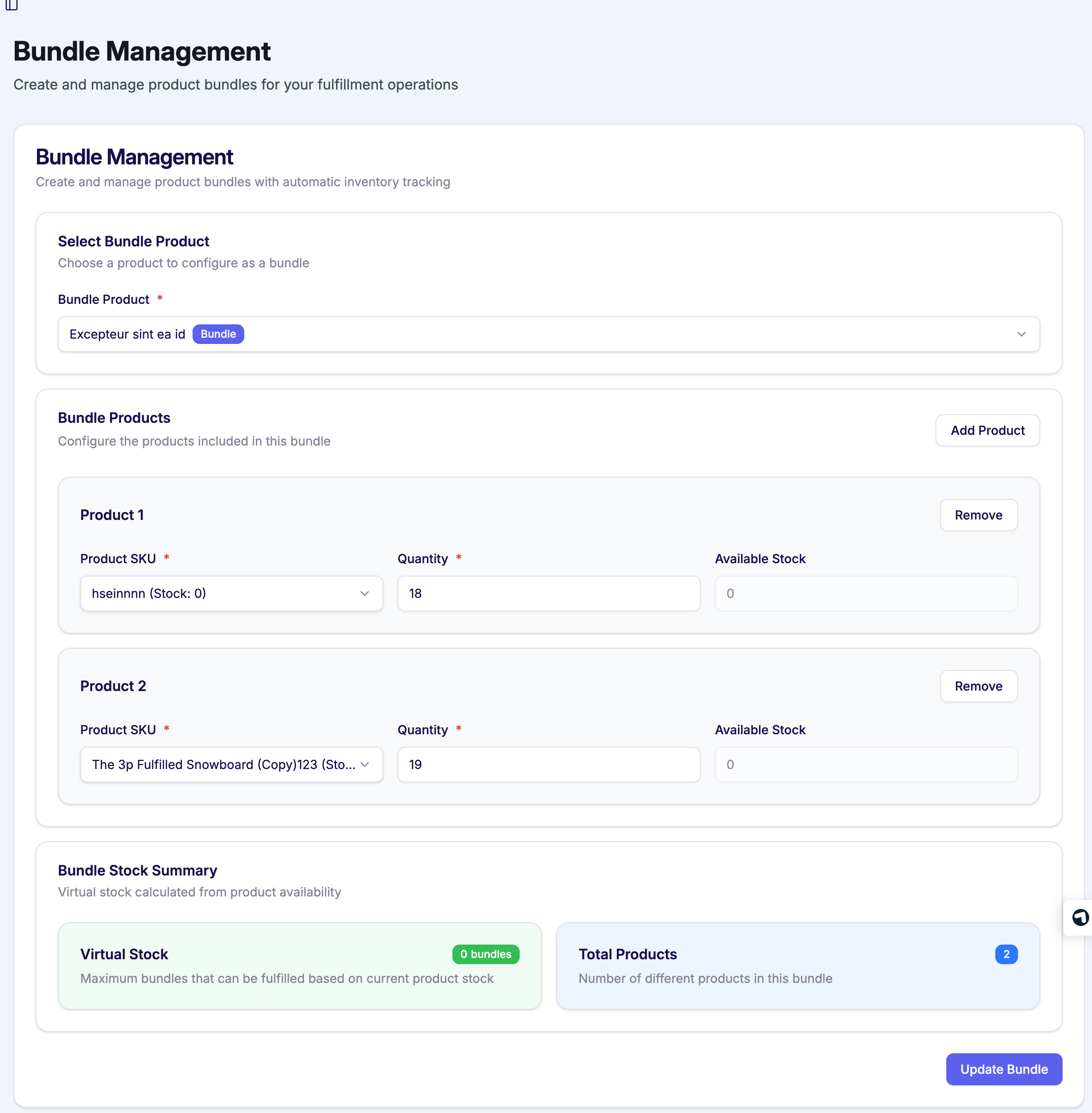Click the green 0 bundles badge
The height and width of the screenshot is (1113, 1092).
(x=485, y=954)
